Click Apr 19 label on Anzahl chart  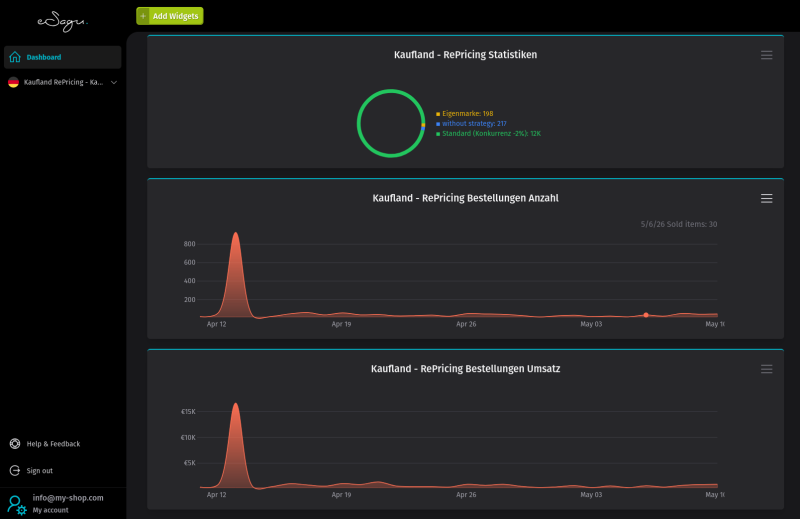(x=341, y=324)
